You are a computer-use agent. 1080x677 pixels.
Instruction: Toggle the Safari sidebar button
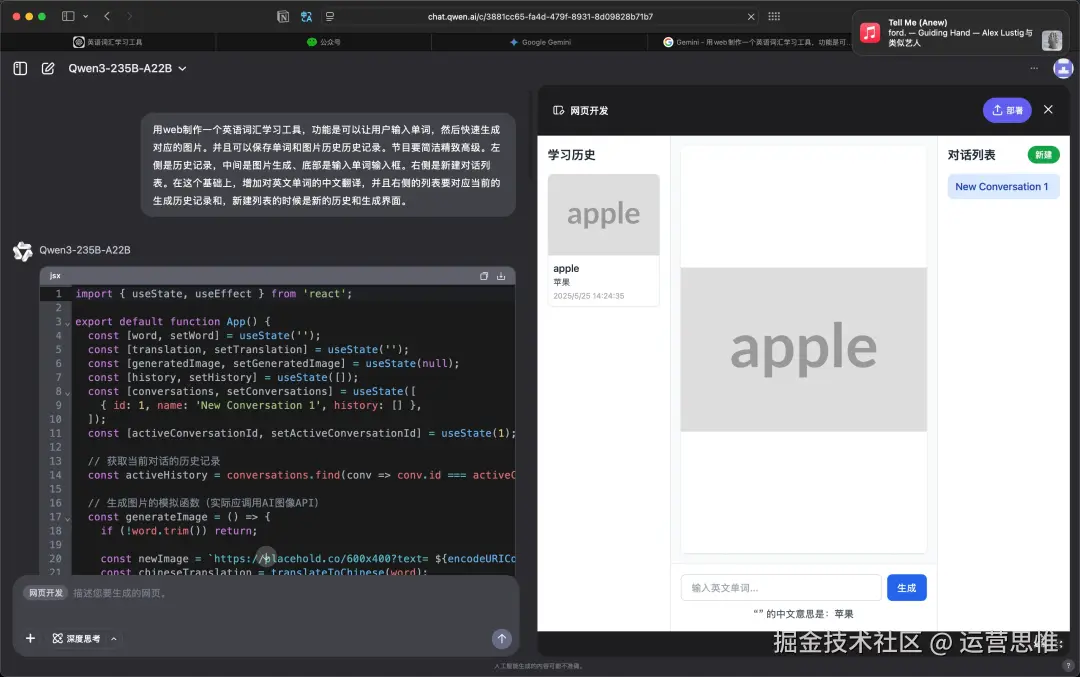tap(68, 16)
